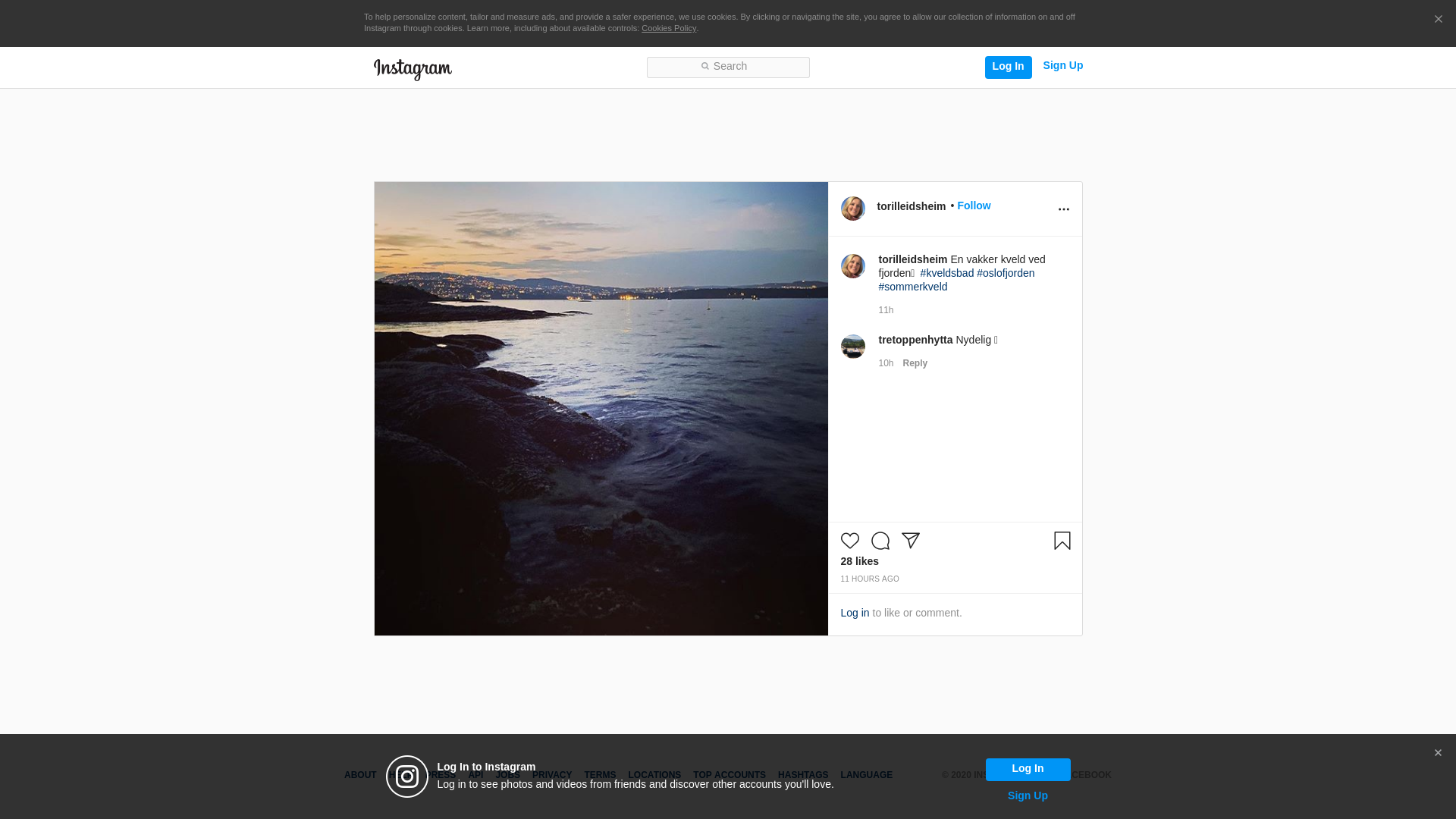This screenshot has width=1456, height=819.
Task: Open the #oslofjorden hashtag link
Action: (x=1005, y=273)
